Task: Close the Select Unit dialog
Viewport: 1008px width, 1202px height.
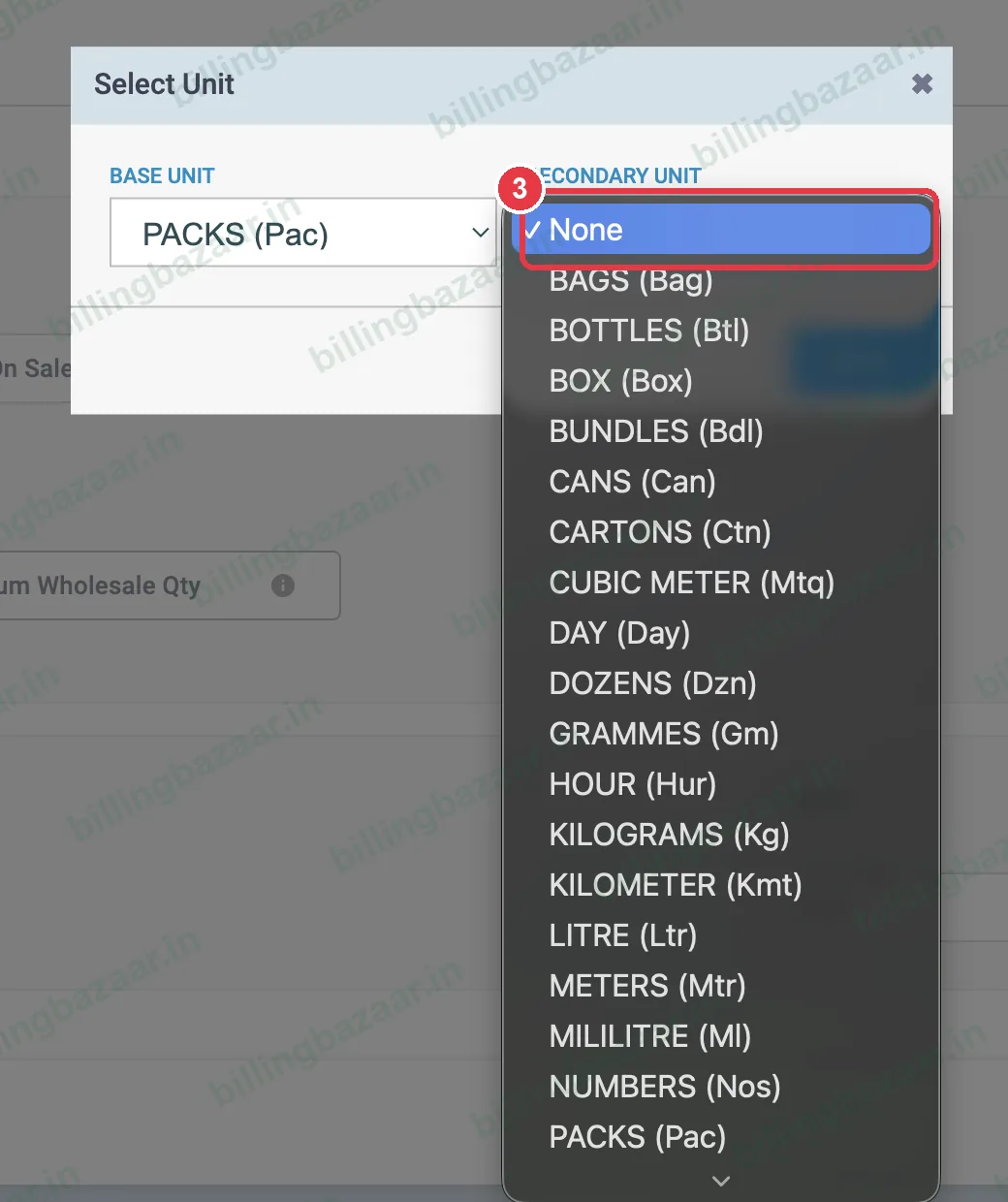Action: click(922, 84)
